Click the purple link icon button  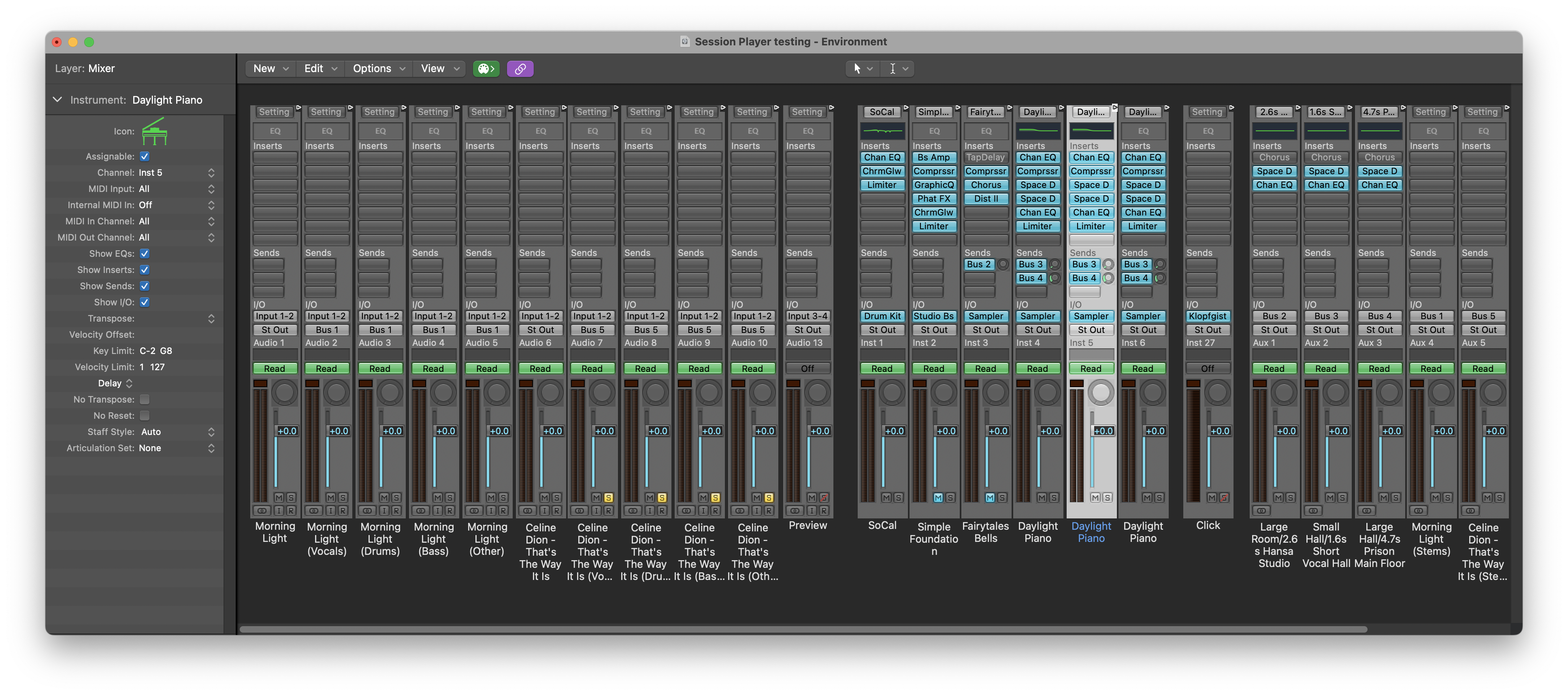tap(520, 69)
